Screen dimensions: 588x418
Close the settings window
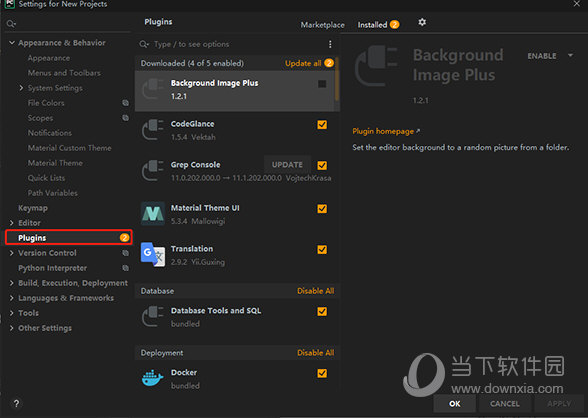[x=576, y=4]
